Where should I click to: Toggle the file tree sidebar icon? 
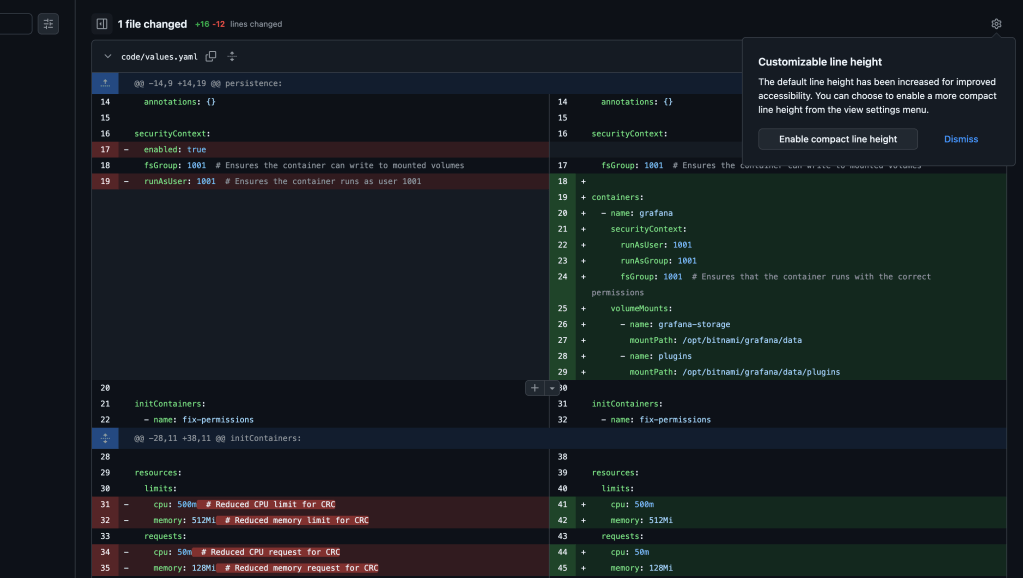[102, 24]
